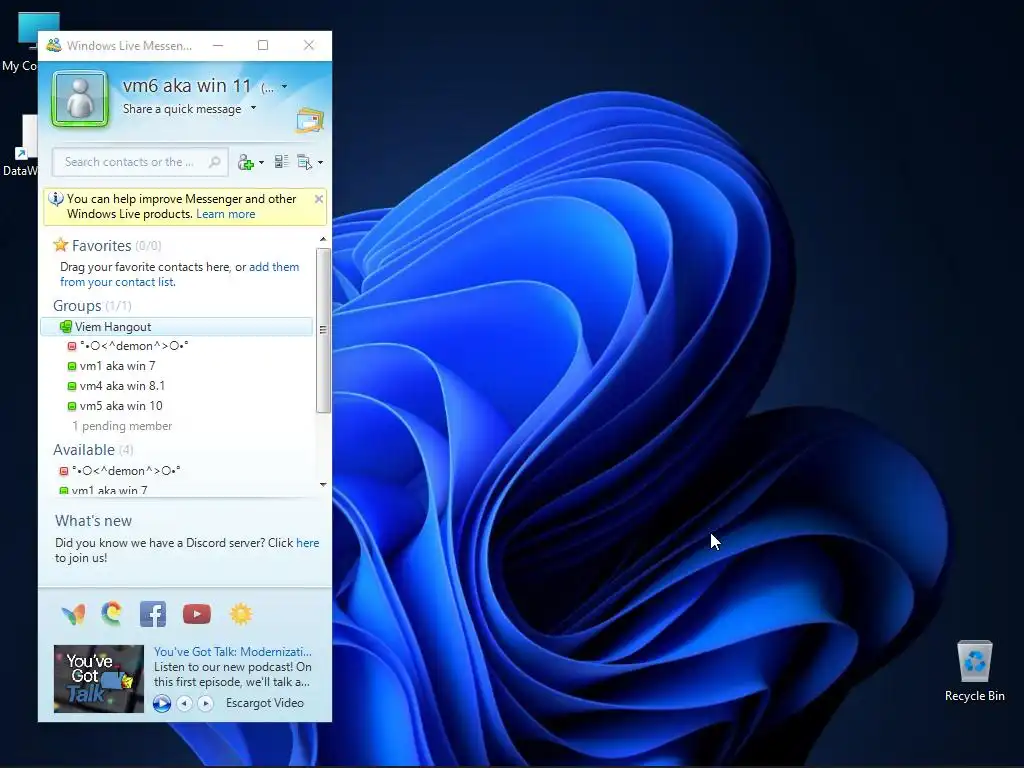Screen dimensions: 1024x768
Task: Open the colorful C swirl icon
Action: [x=112, y=614]
